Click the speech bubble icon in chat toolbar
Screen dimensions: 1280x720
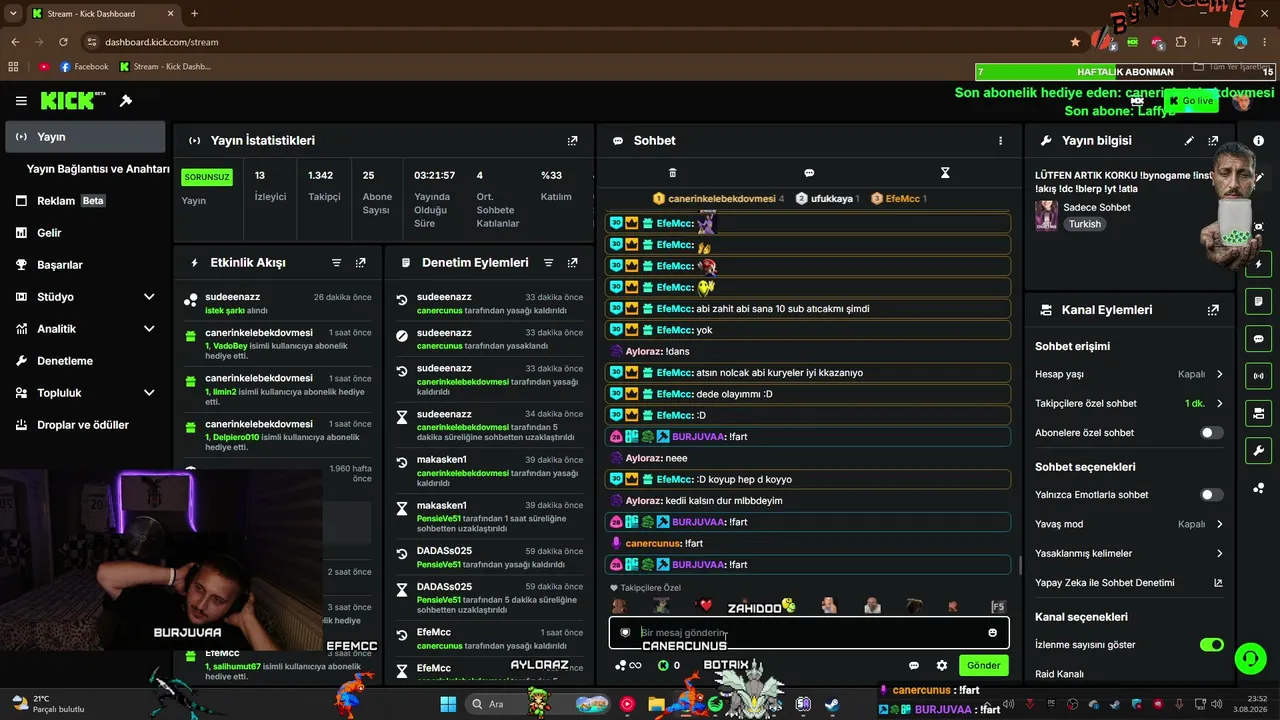point(809,173)
